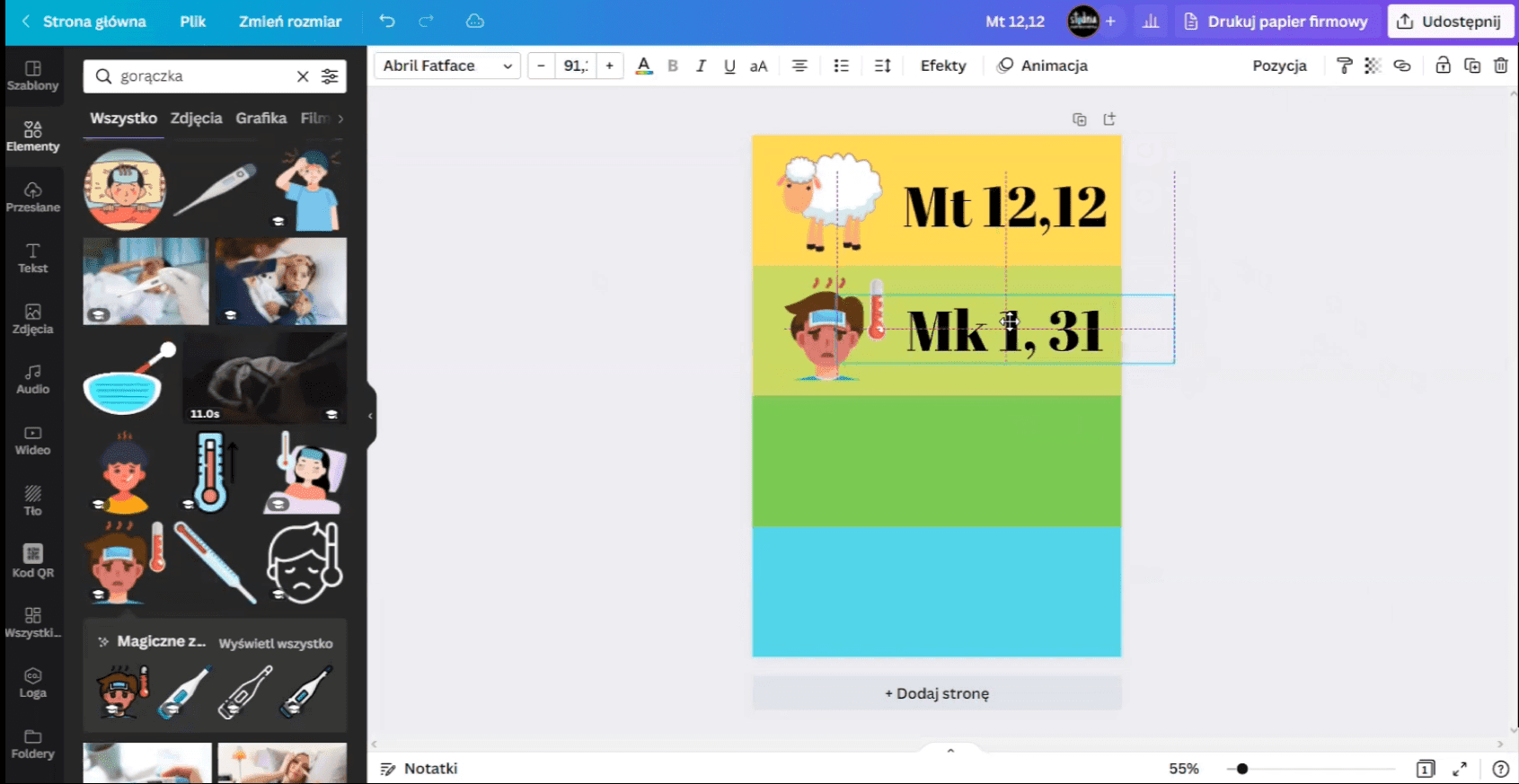Open the Przesłane uploads section
Viewport: 1519px width, 784px height.
point(33,197)
